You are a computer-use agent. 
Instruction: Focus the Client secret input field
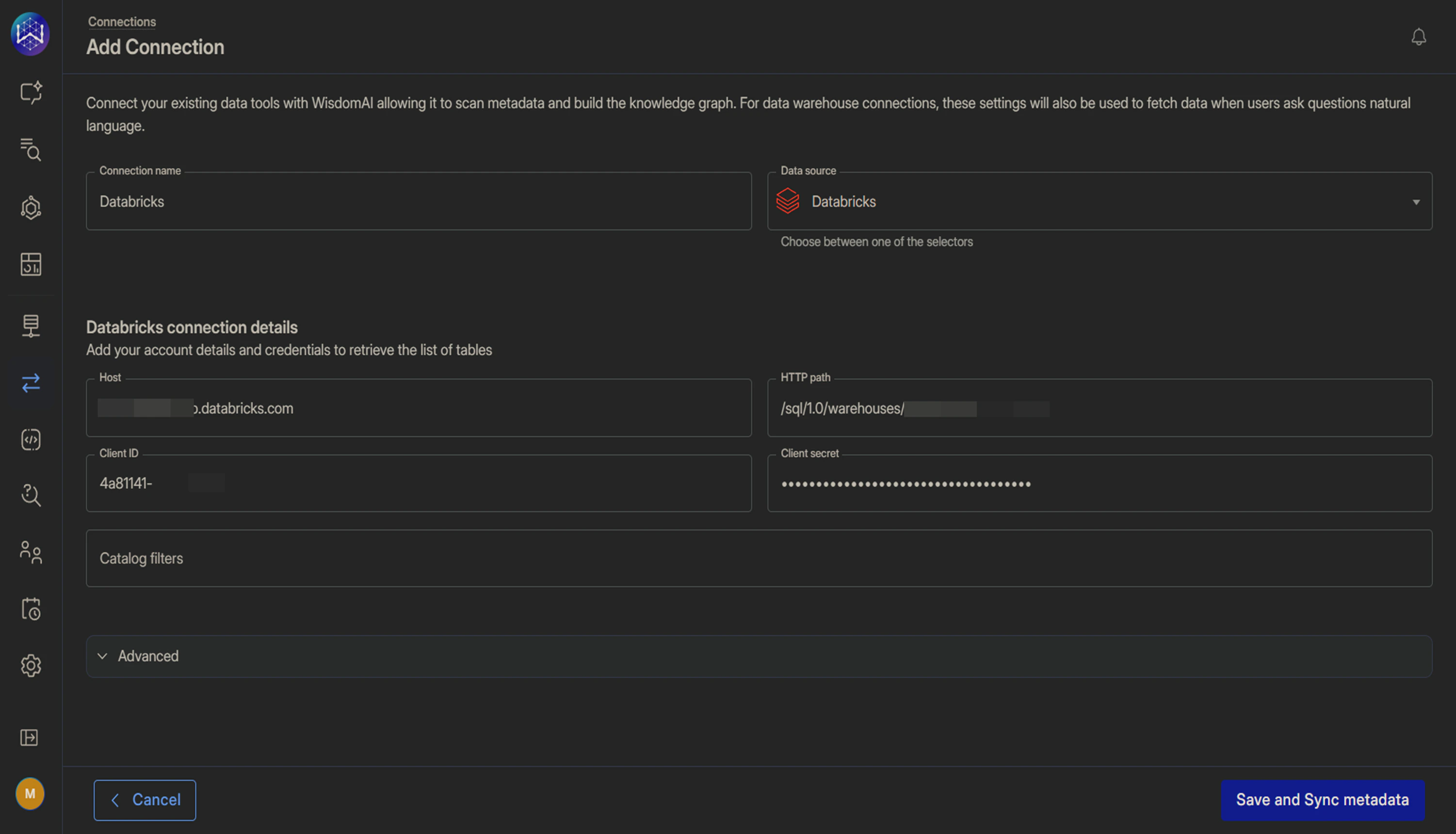[x=1100, y=483]
